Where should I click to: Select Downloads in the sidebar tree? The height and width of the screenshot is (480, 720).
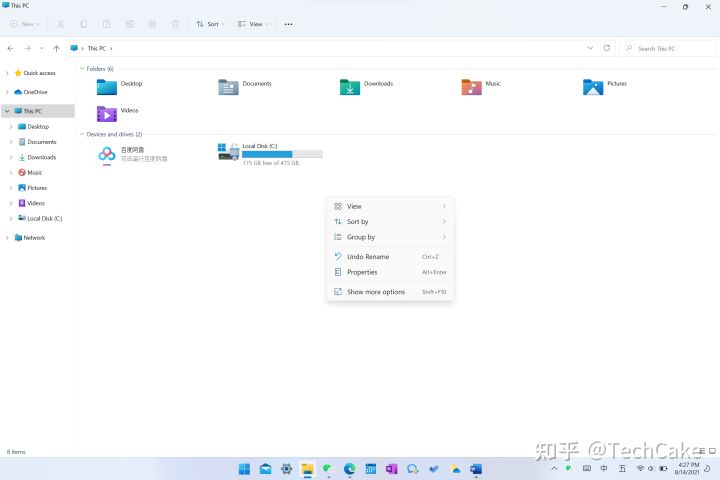[x=41, y=157]
